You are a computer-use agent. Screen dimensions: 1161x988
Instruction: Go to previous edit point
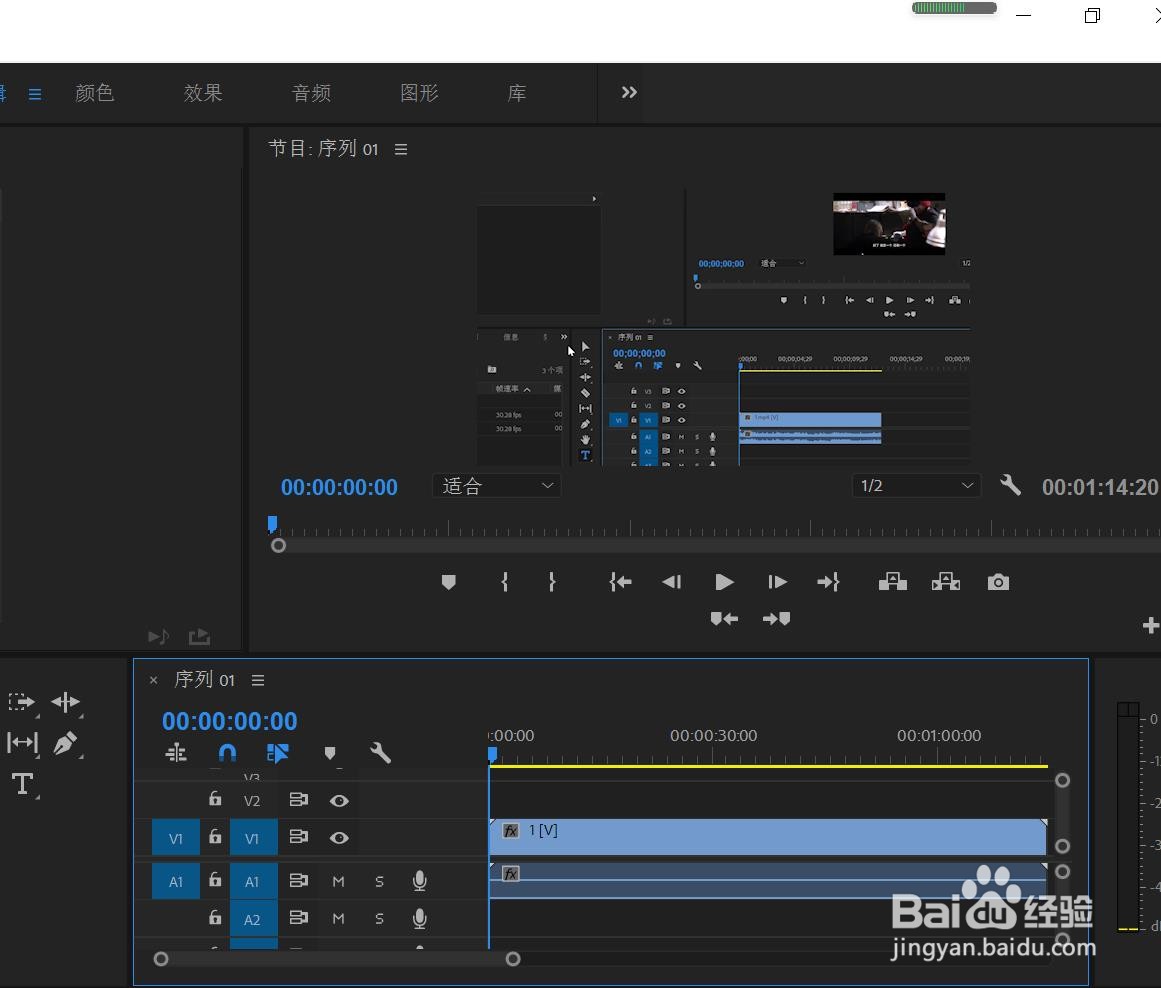(x=724, y=618)
